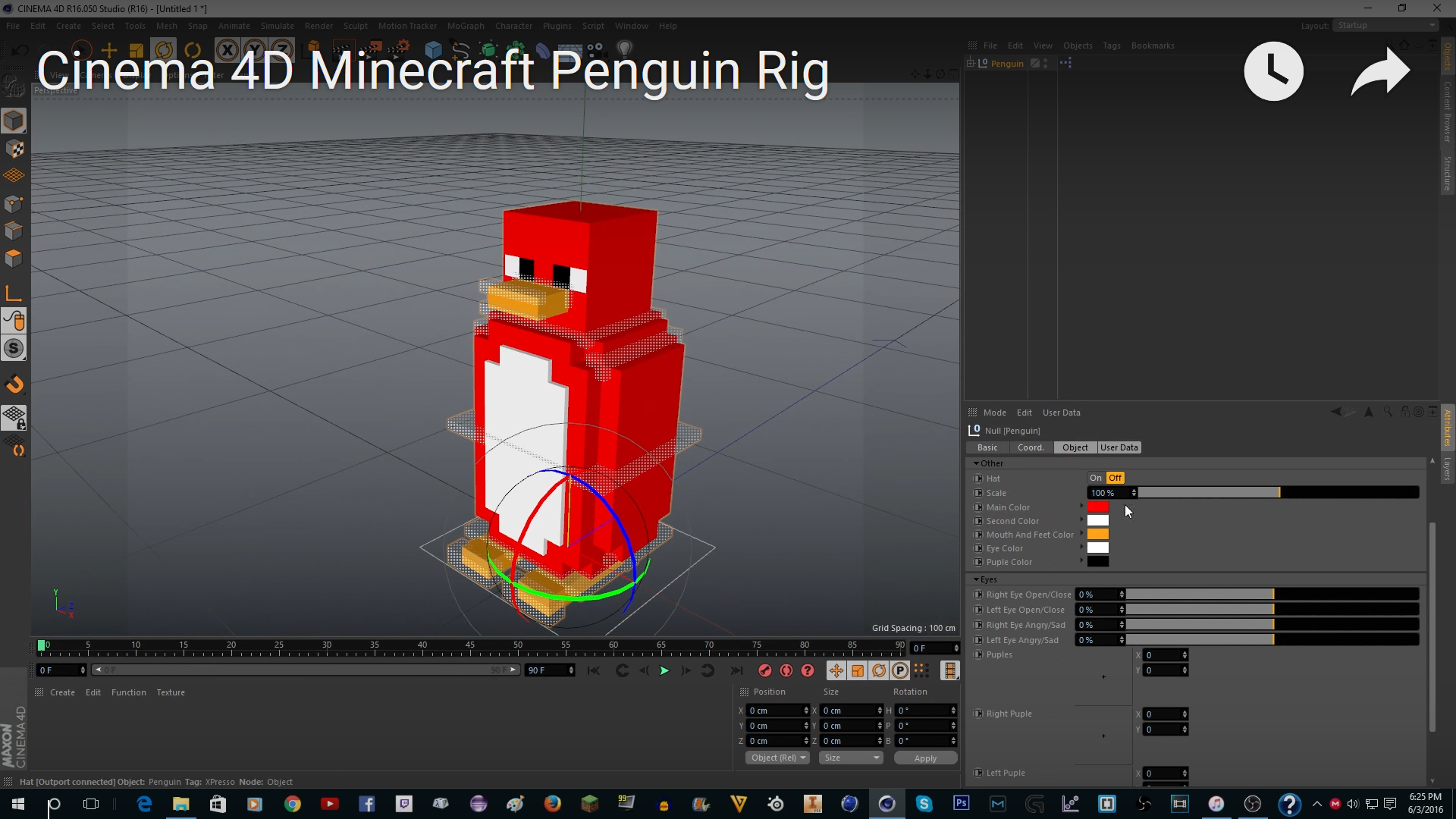Toggle Scale keyframe recording
Screen dimensions: 1456x819
pyautogui.click(x=857, y=670)
